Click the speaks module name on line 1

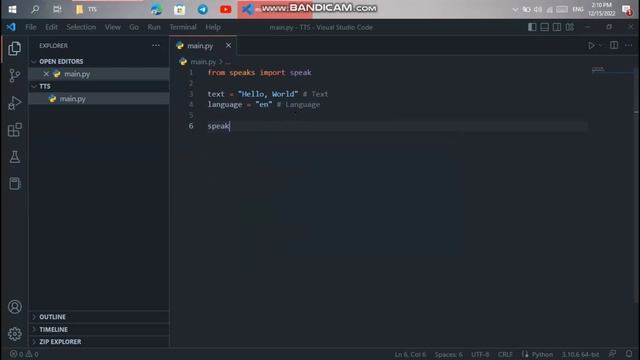click(242, 73)
